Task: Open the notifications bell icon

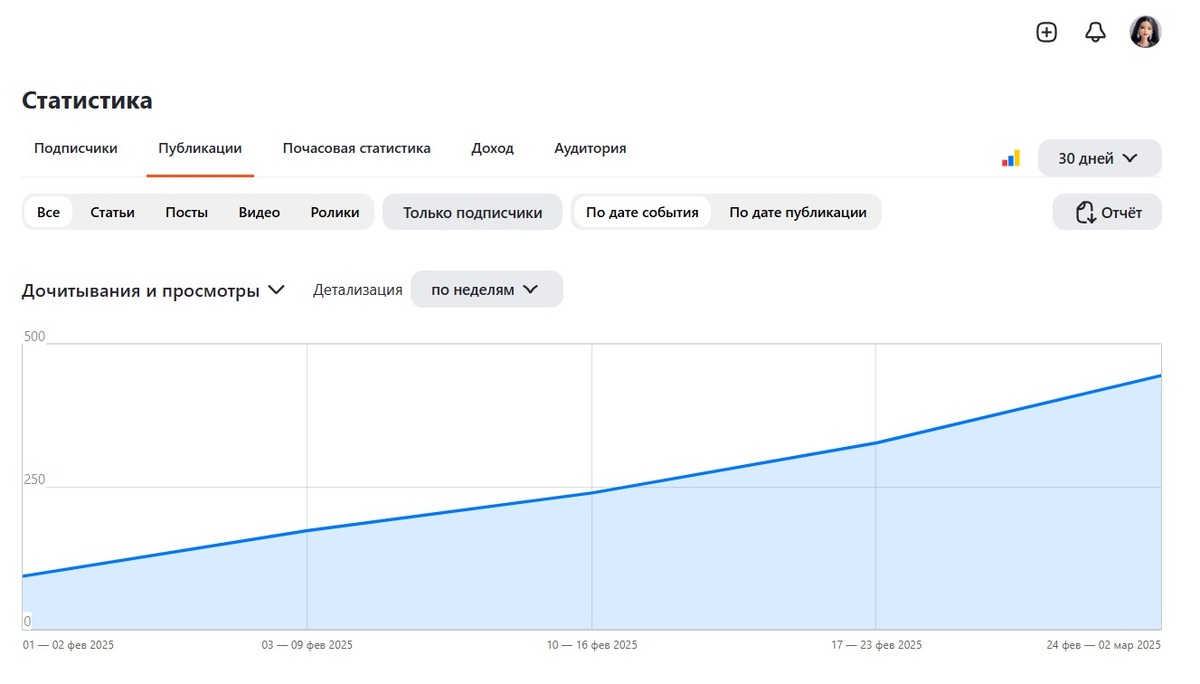Action: pyautogui.click(x=1095, y=32)
